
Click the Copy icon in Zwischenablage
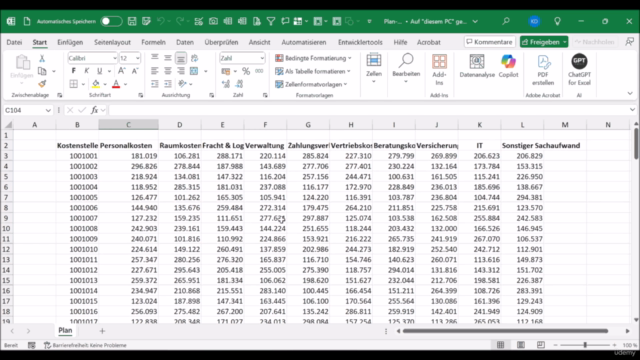42,71
